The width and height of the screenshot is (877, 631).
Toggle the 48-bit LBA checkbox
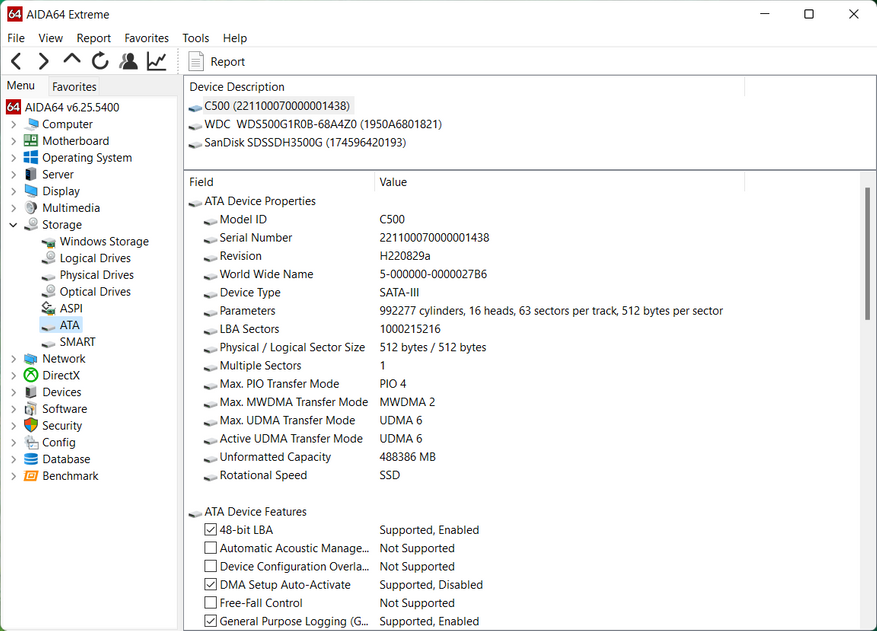[x=210, y=530]
